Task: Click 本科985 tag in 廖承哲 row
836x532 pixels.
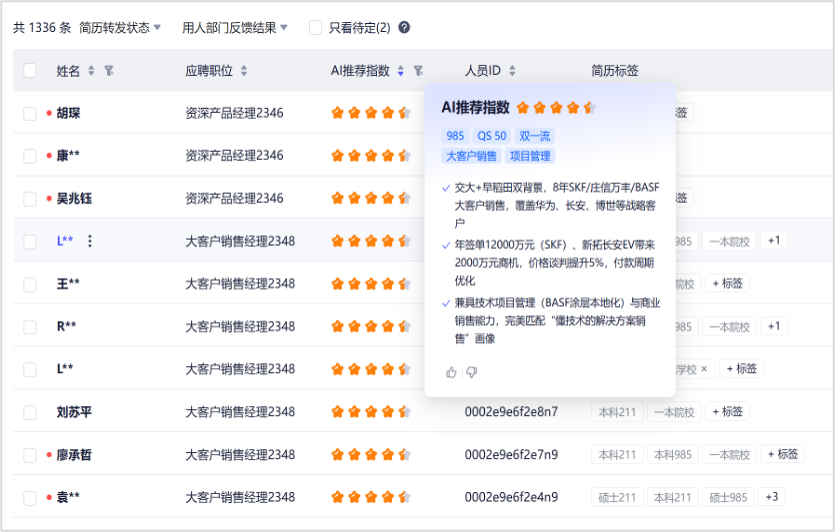Action: 672,454
